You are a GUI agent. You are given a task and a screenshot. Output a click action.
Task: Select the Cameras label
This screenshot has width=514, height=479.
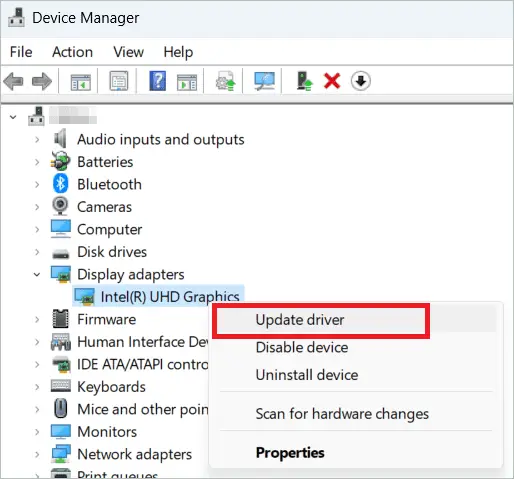tap(104, 207)
